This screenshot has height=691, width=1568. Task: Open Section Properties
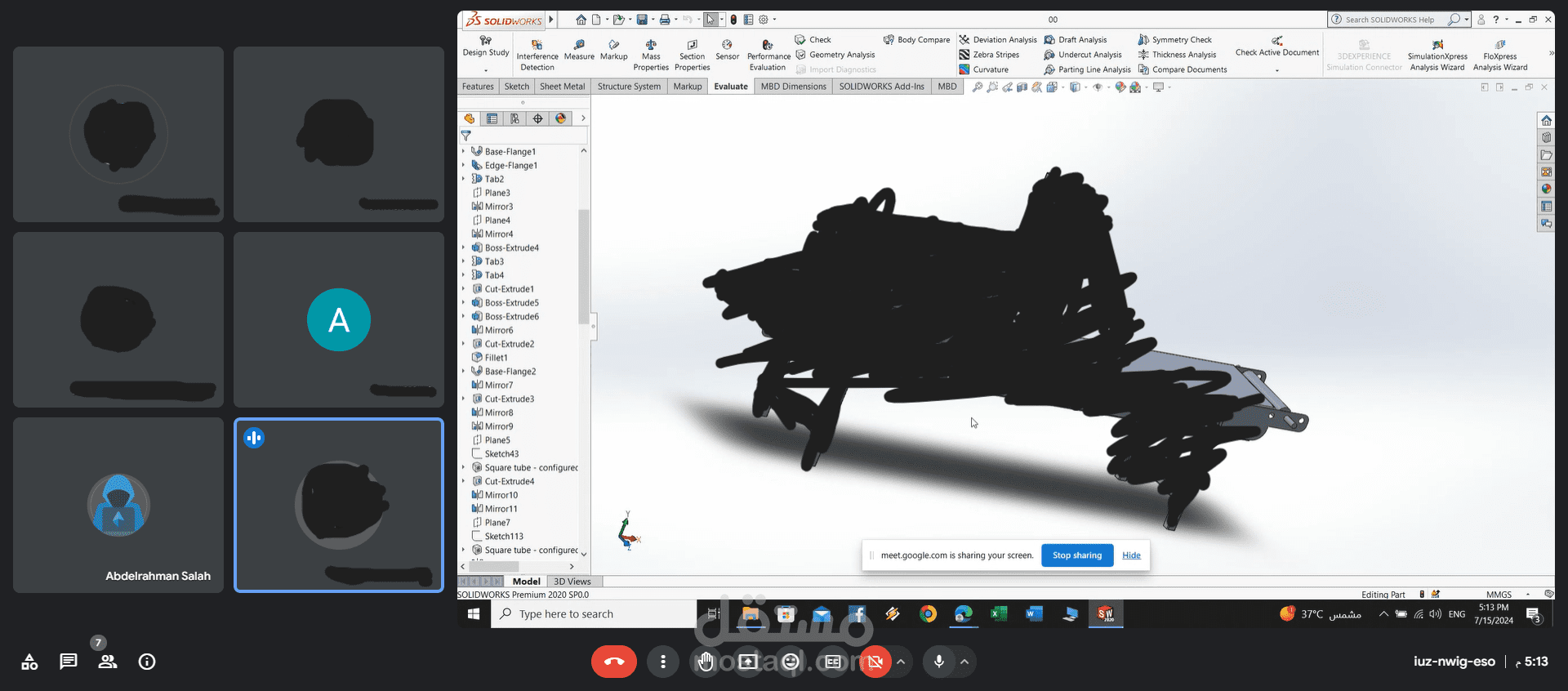point(692,55)
